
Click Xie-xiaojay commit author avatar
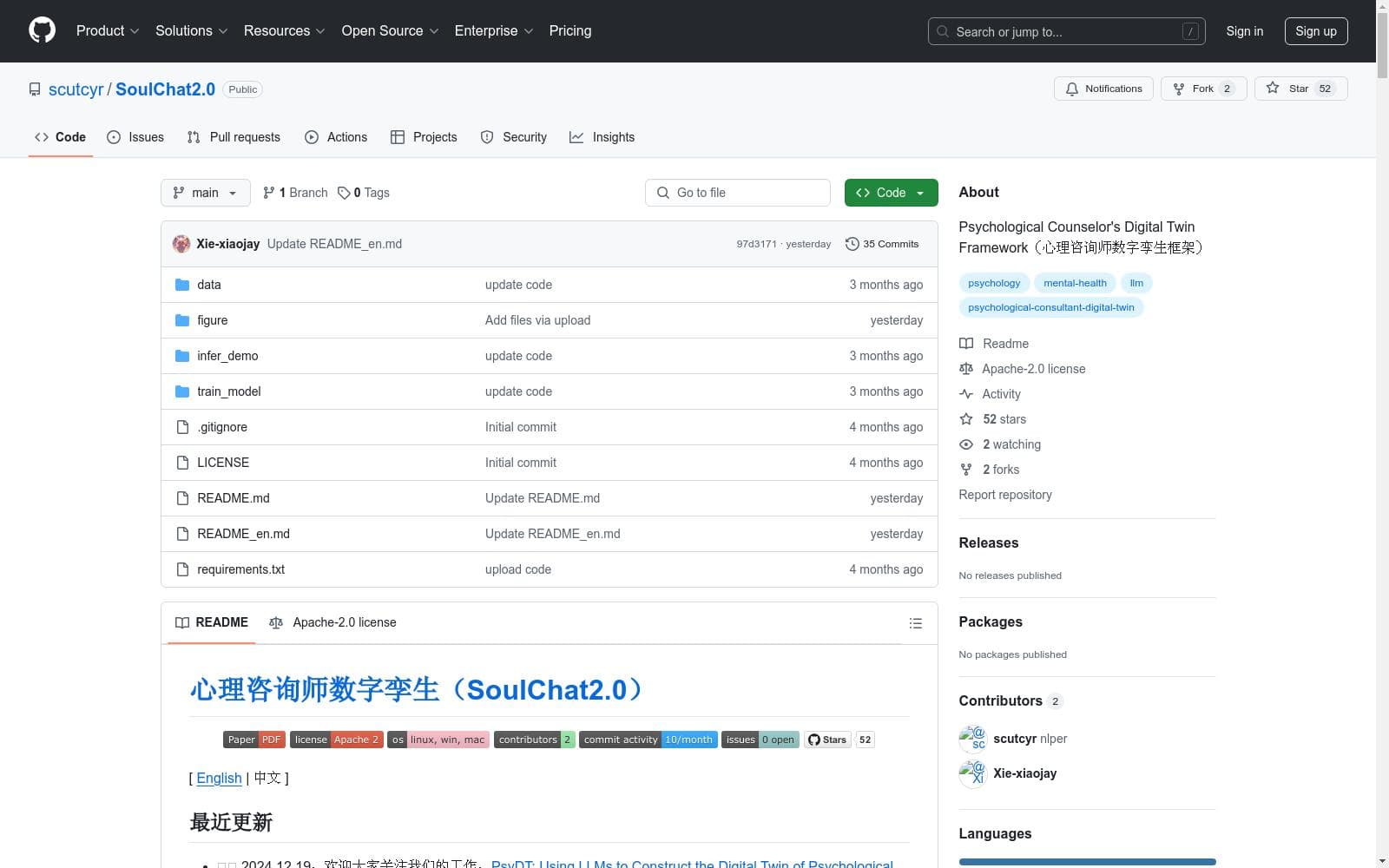pyautogui.click(x=181, y=244)
